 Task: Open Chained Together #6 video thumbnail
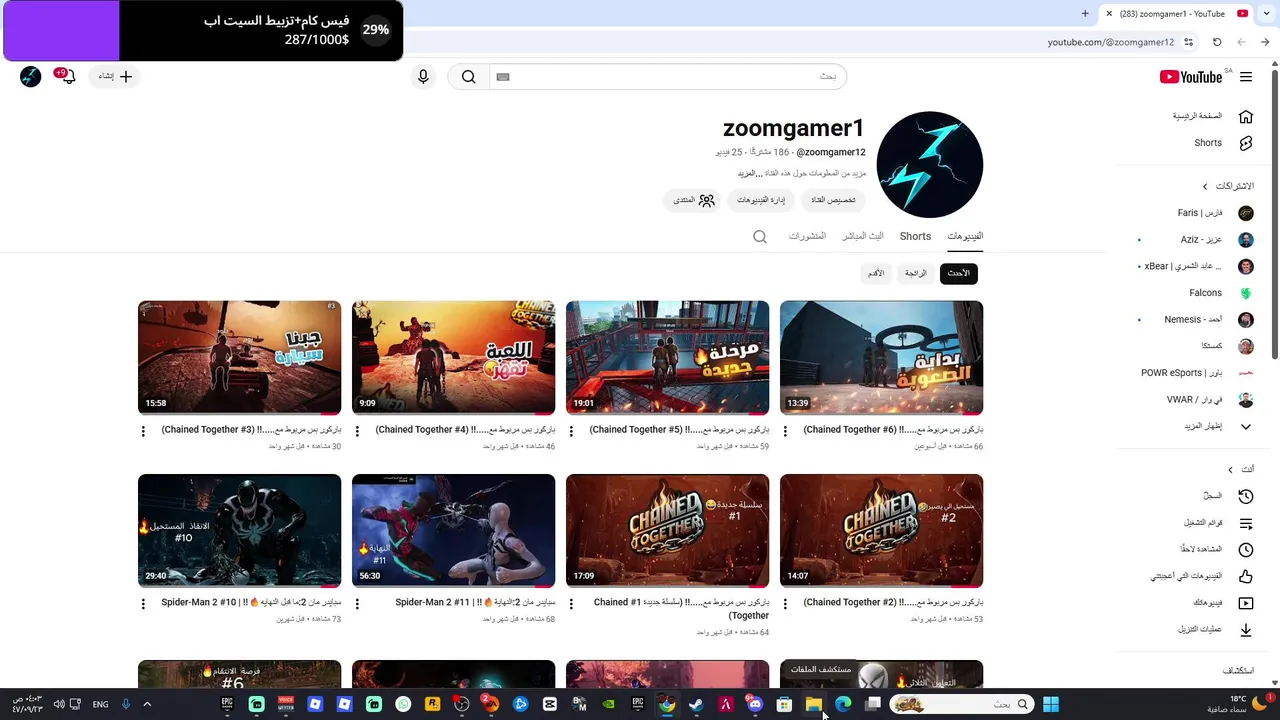coord(881,358)
